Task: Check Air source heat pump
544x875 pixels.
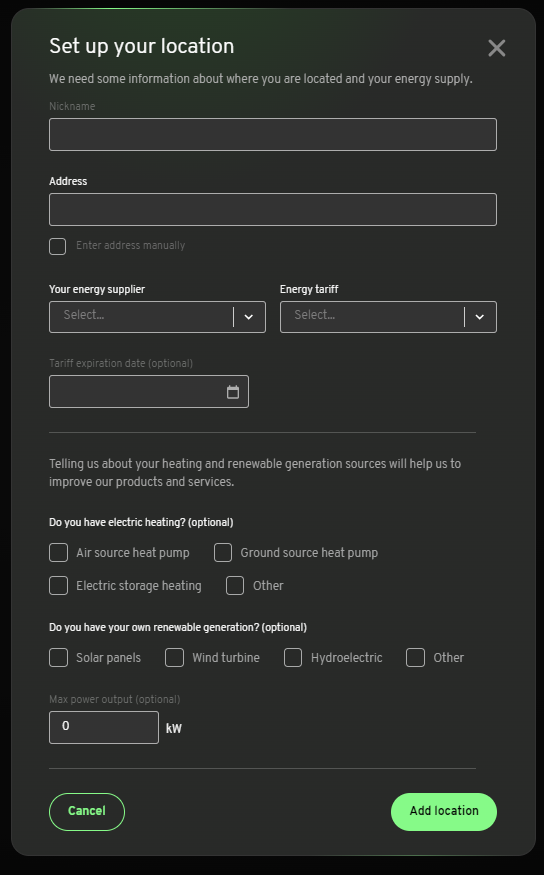Action: click(59, 552)
